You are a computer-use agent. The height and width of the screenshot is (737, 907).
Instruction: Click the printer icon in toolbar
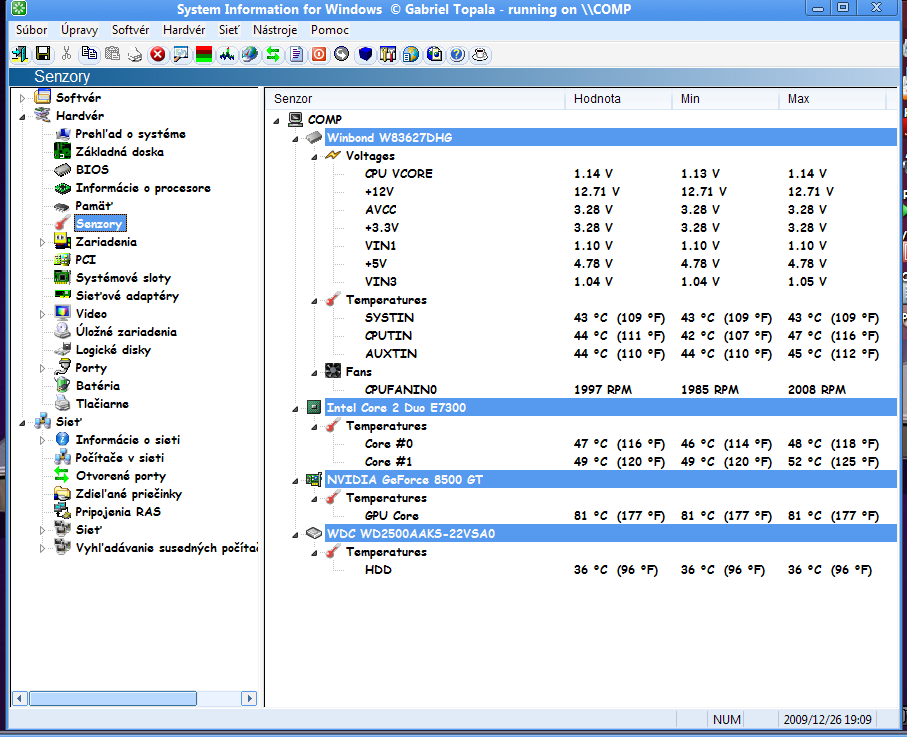coord(134,54)
